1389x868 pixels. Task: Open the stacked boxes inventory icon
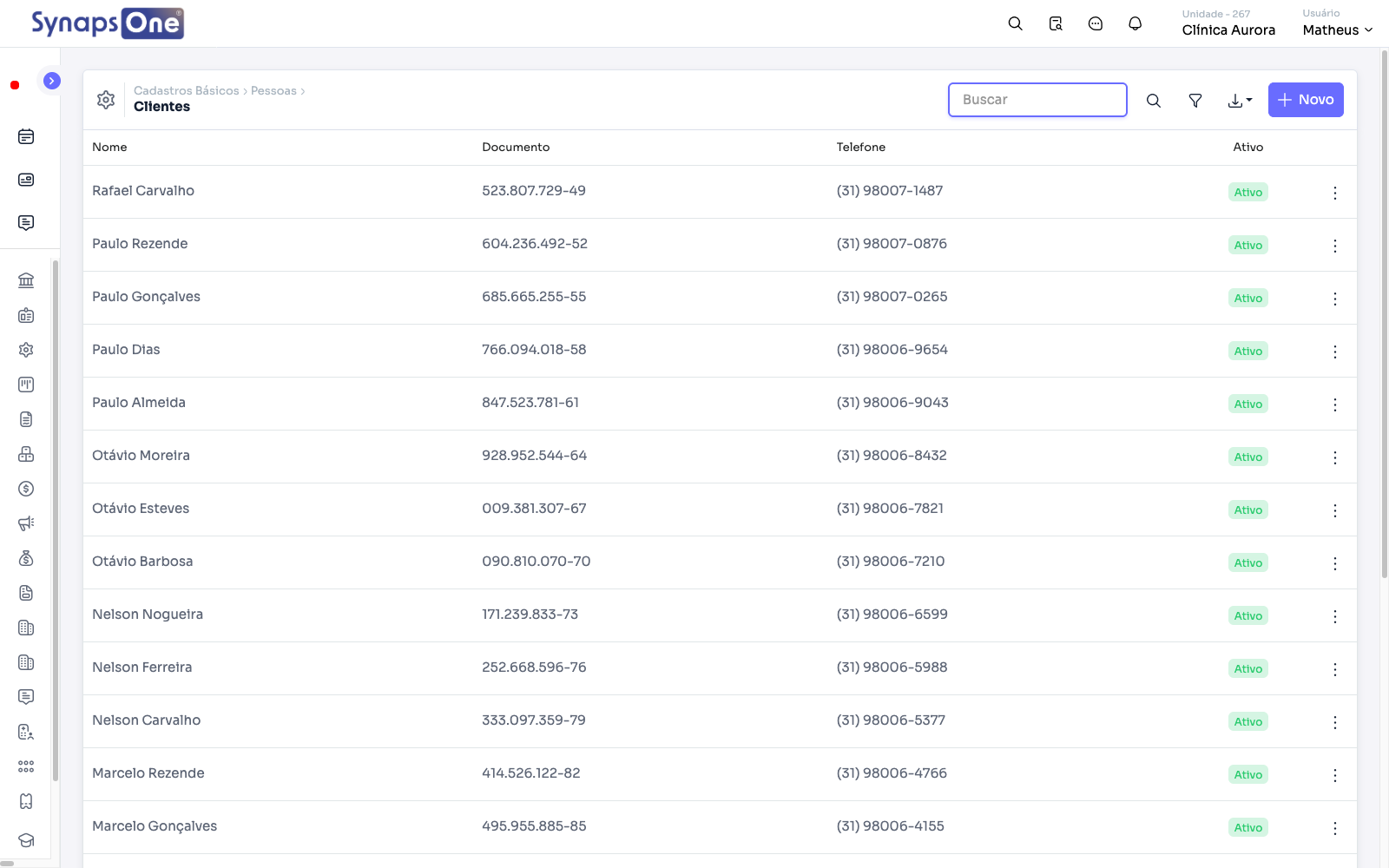coord(26,454)
